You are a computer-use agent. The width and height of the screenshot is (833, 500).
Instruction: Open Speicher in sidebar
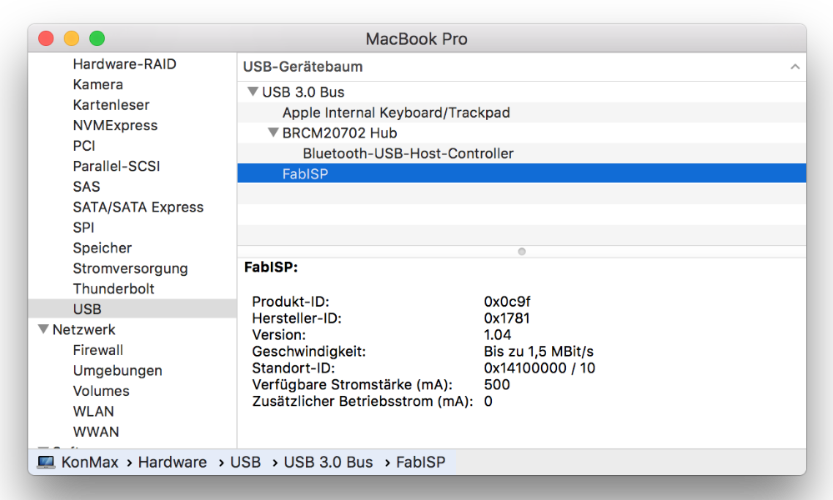pos(102,248)
